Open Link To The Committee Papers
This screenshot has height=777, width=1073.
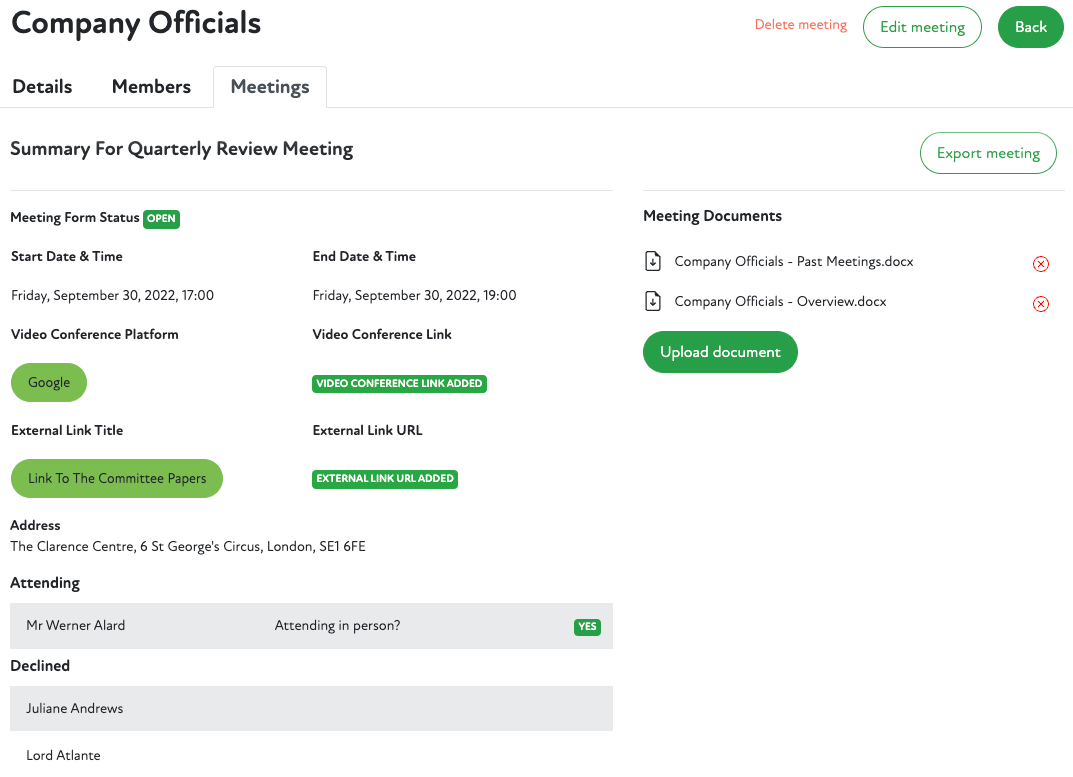(x=117, y=478)
